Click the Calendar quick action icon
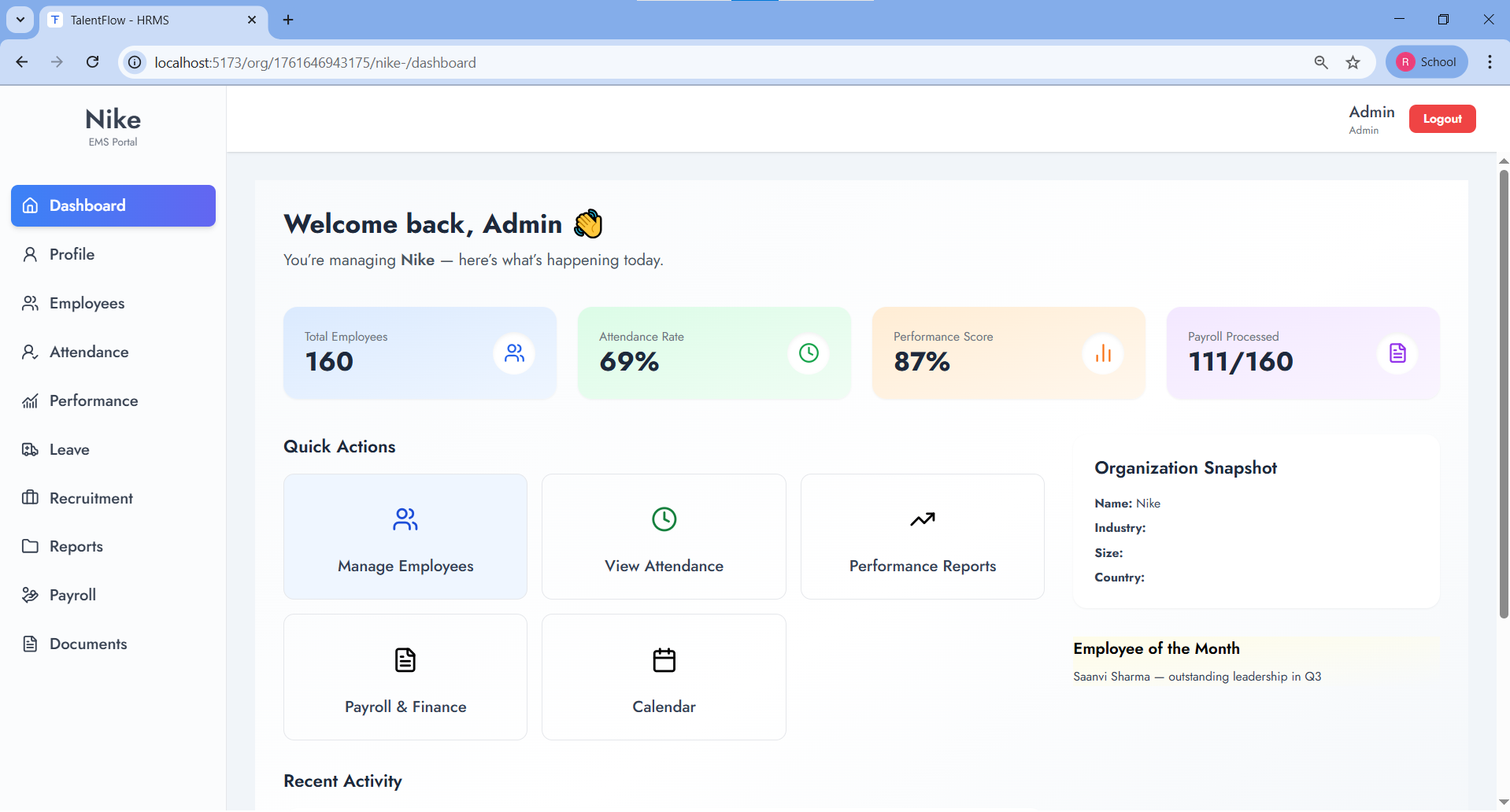Image resolution: width=1510 pixels, height=812 pixels. pyautogui.click(x=664, y=660)
